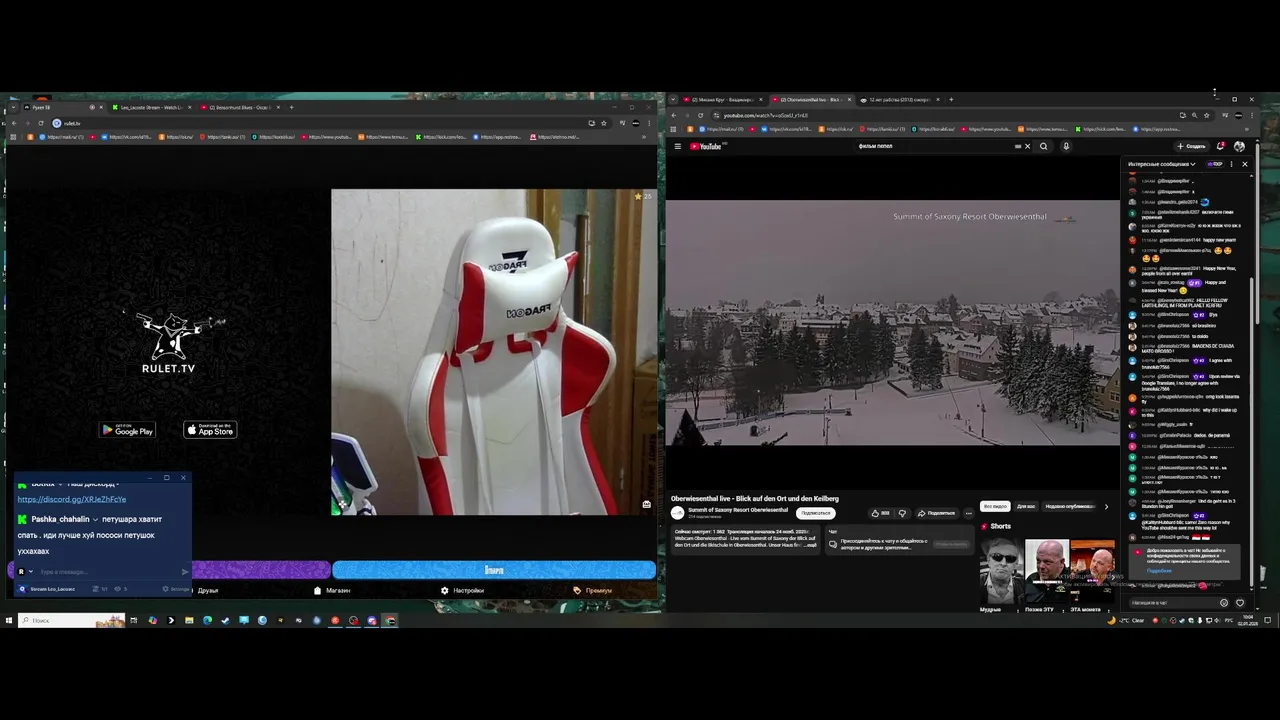Click the YouTube search magnifier button
This screenshot has width=1280, height=720.
(x=1043, y=146)
